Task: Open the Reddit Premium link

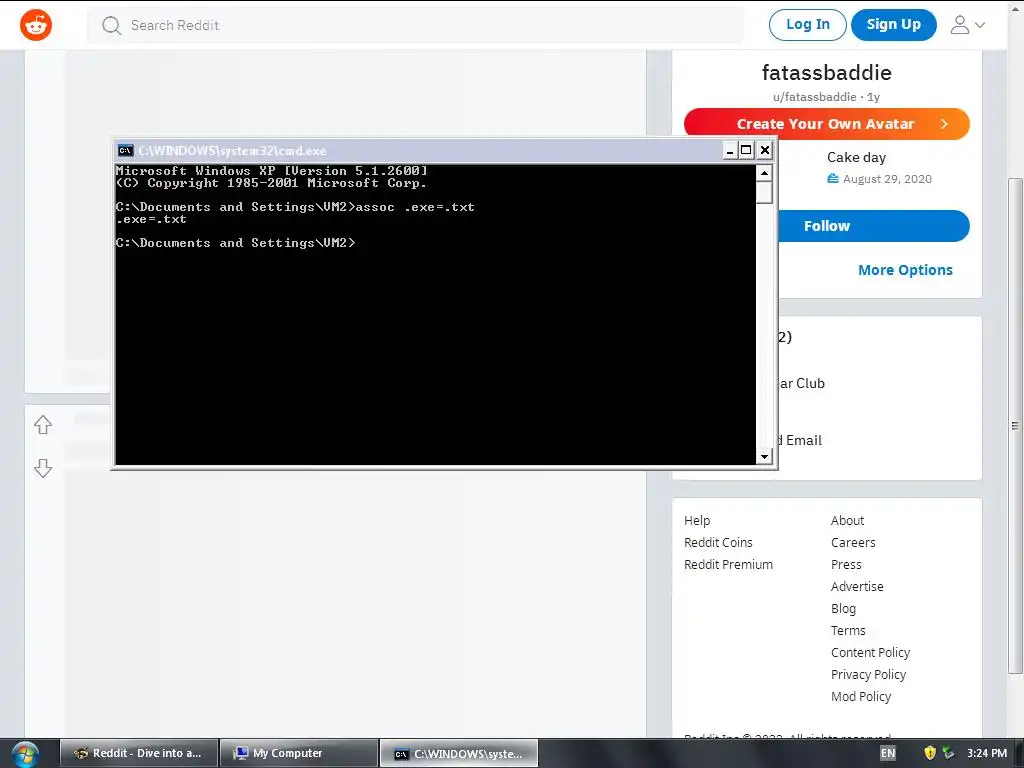Action: click(728, 565)
